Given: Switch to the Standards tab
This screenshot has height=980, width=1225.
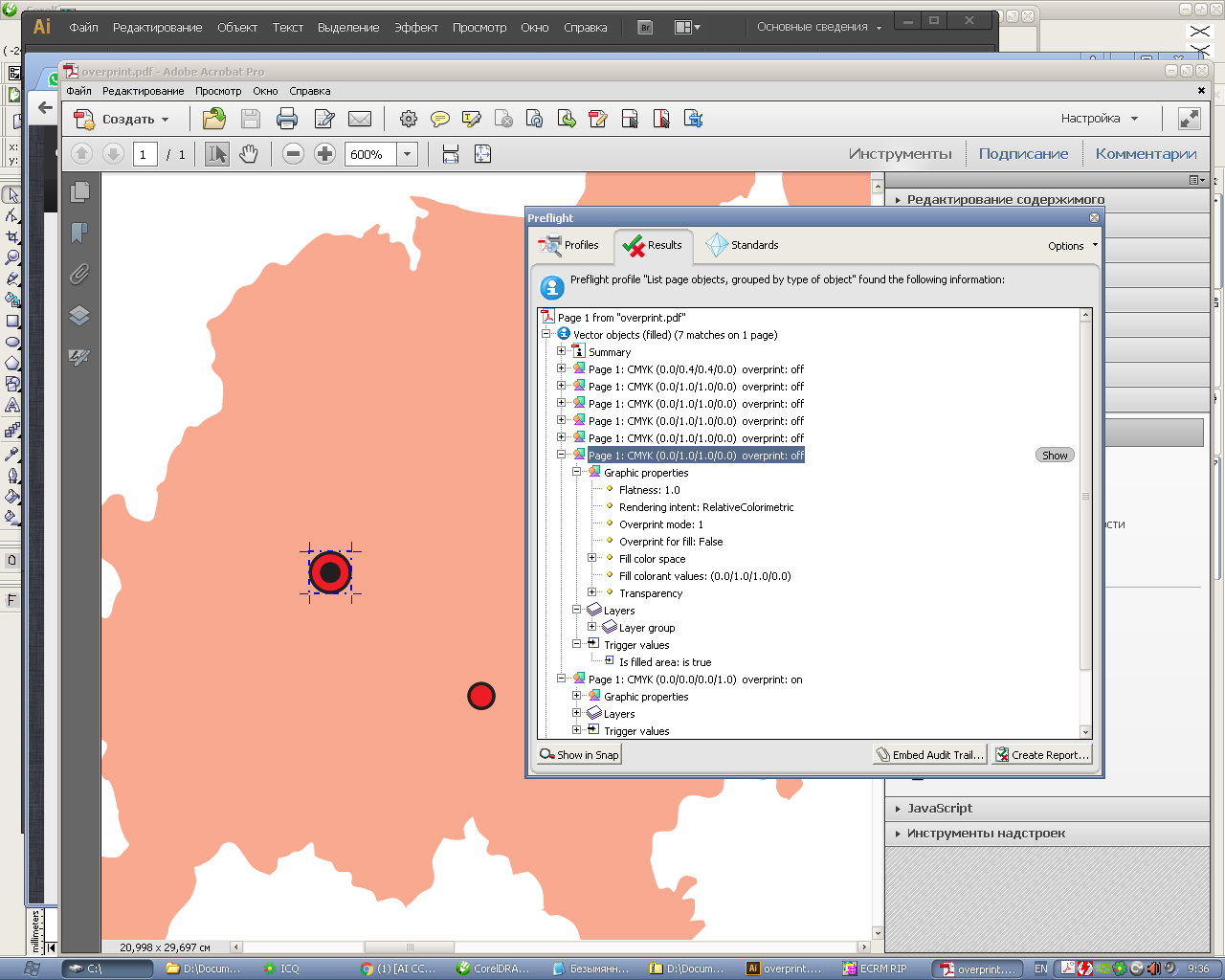Looking at the screenshot, I should tap(743, 245).
